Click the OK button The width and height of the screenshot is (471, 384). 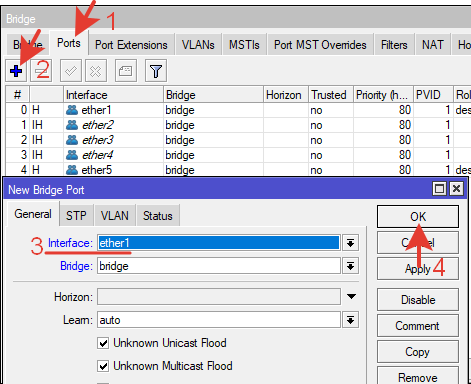[x=418, y=217]
